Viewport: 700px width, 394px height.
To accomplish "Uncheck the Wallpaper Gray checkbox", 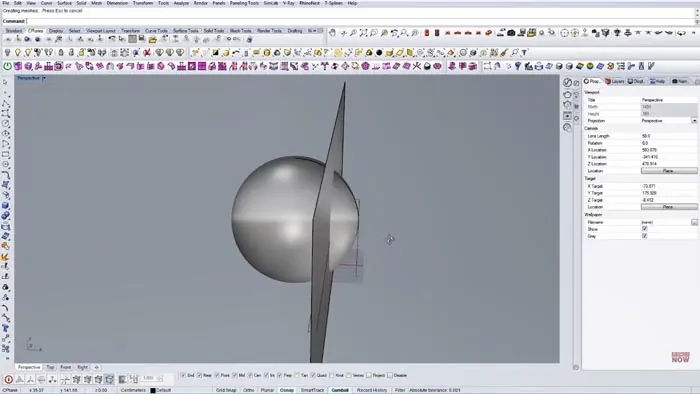I will pyautogui.click(x=644, y=236).
